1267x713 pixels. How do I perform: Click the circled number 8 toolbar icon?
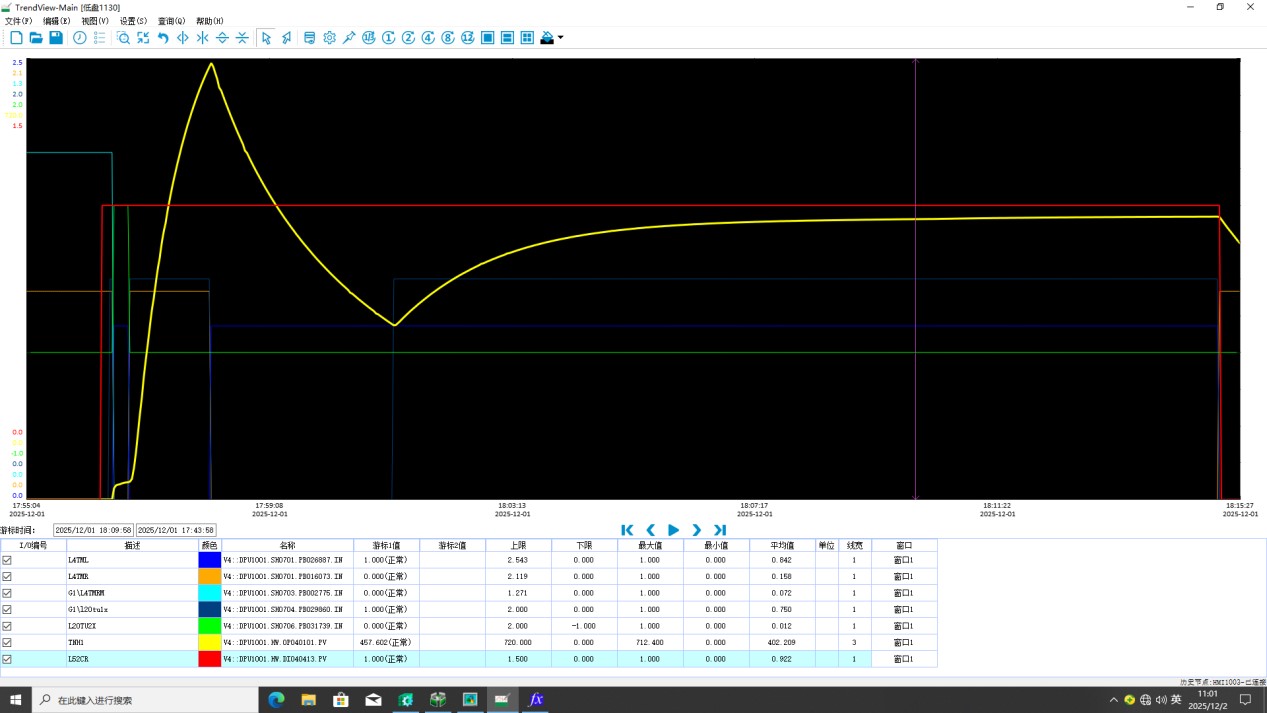click(x=448, y=38)
